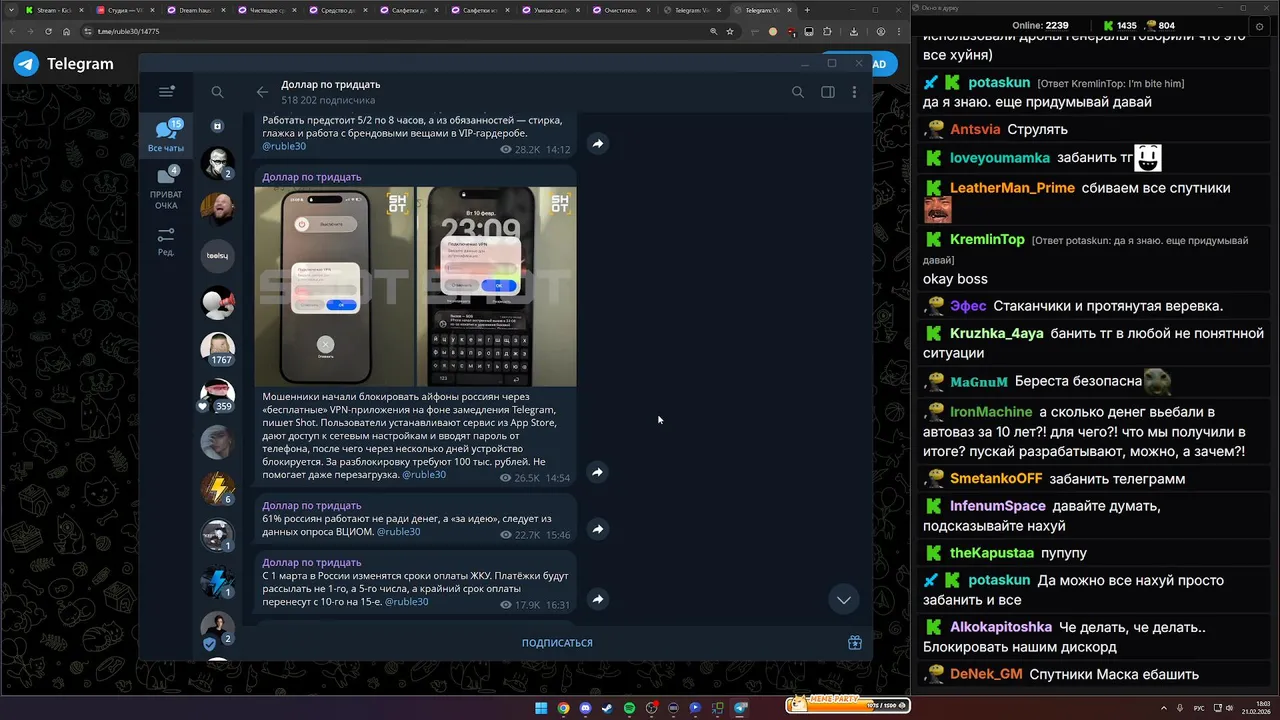Click the РУС keyboard language indicator
This screenshot has width=1280, height=720.
click(1199, 708)
